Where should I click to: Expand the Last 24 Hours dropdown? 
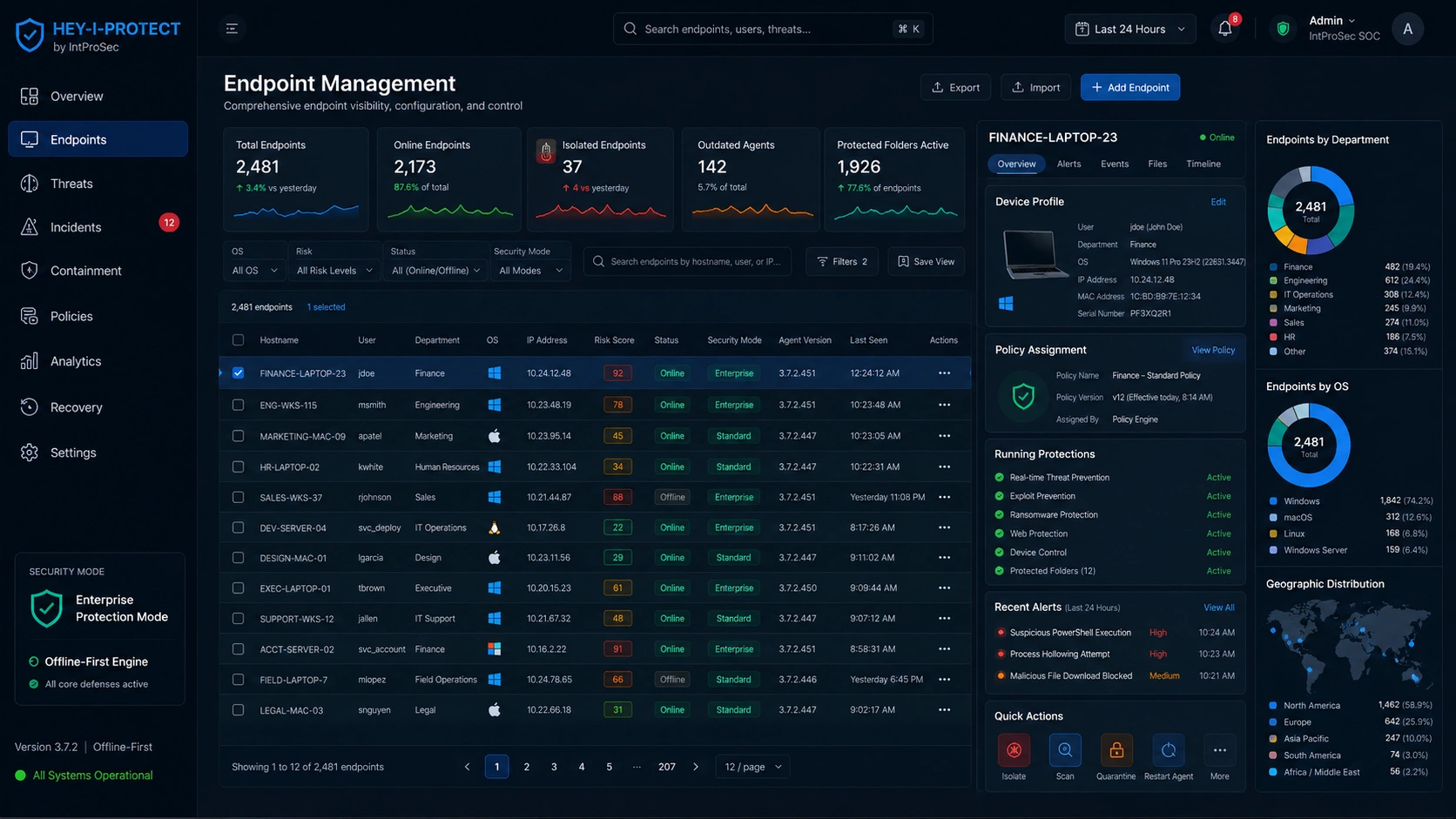click(1130, 29)
